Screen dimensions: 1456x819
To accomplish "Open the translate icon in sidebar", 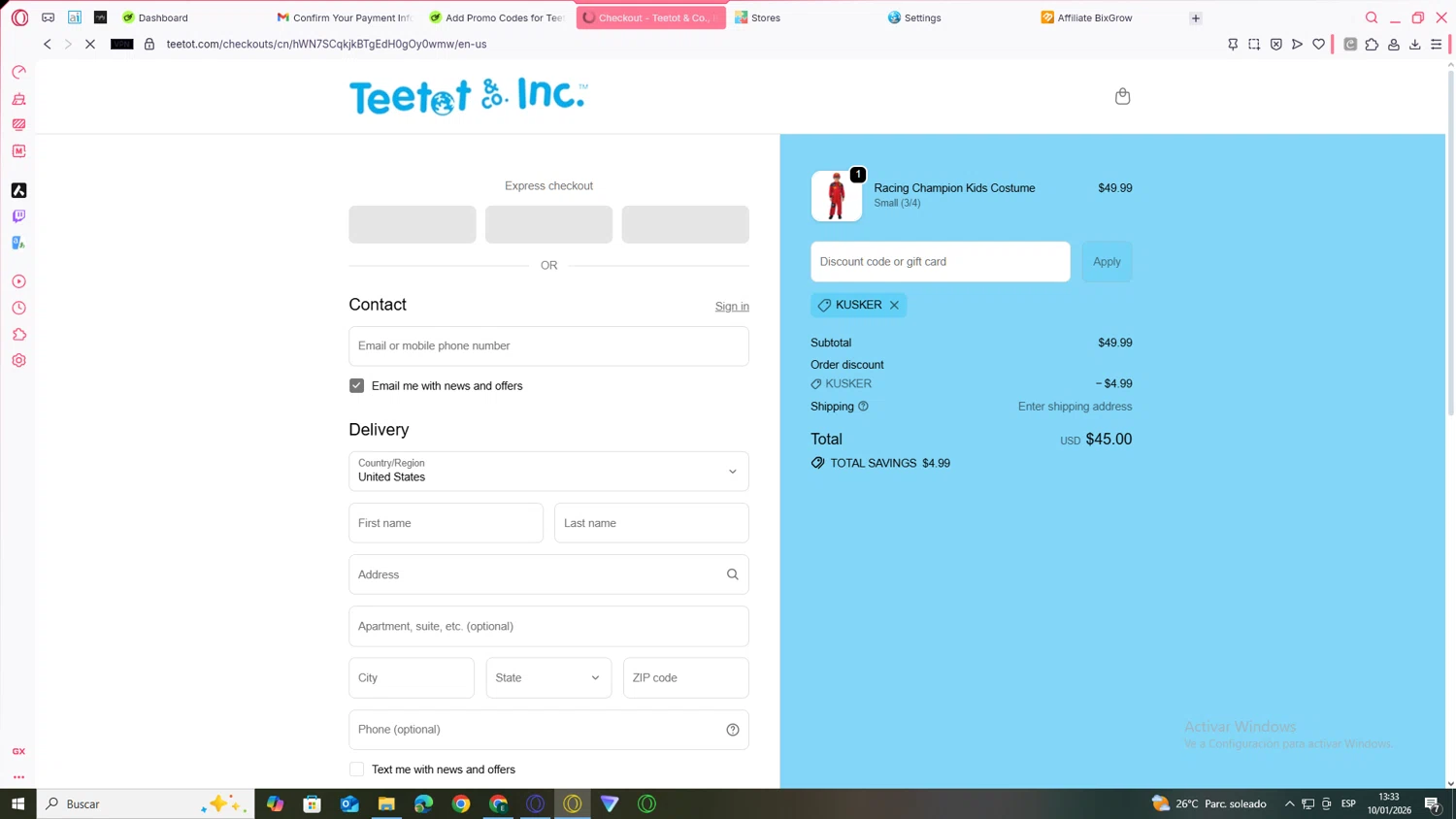I will click(x=18, y=243).
